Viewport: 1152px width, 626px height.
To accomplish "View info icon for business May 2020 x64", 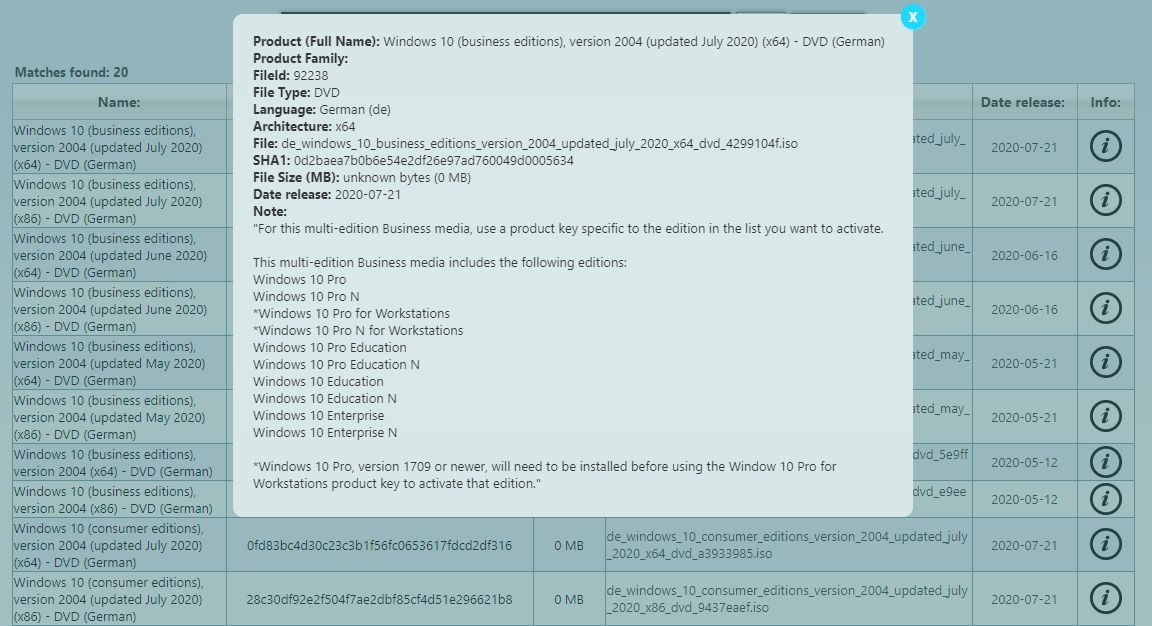I will tap(1105, 362).
